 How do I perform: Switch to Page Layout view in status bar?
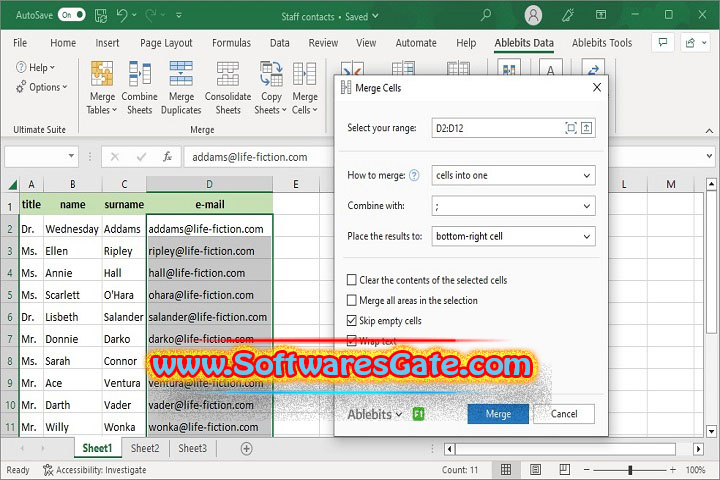click(535, 469)
